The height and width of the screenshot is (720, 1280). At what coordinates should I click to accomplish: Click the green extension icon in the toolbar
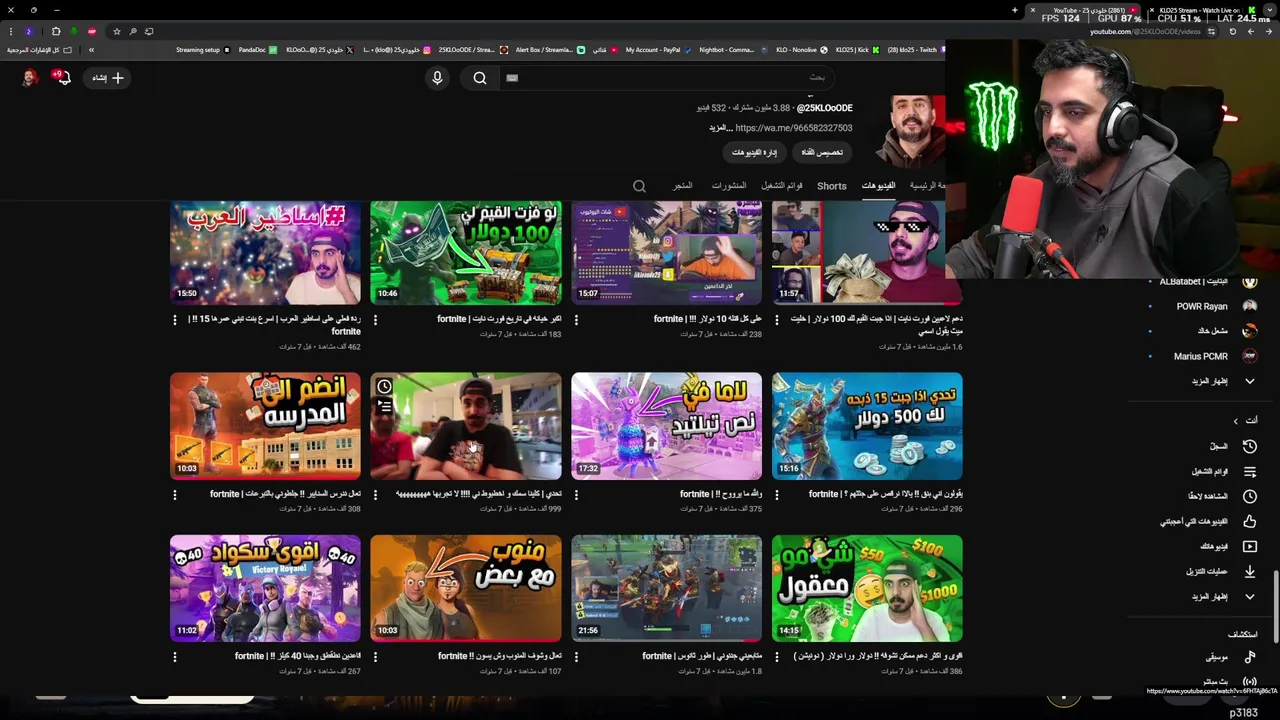point(74,31)
